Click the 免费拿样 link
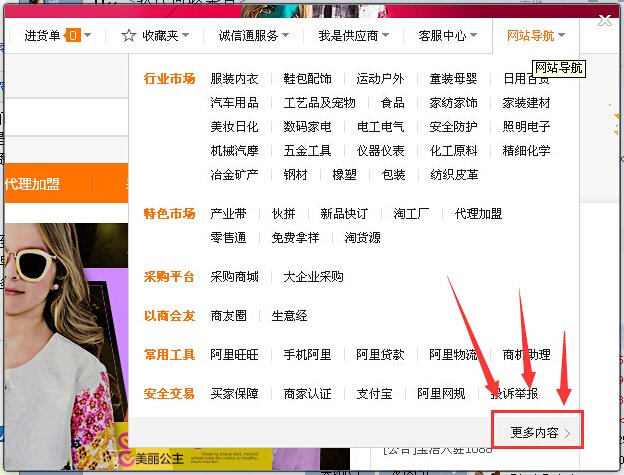Viewport: 624px width, 475px height. pyautogui.click(x=295, y=238)
